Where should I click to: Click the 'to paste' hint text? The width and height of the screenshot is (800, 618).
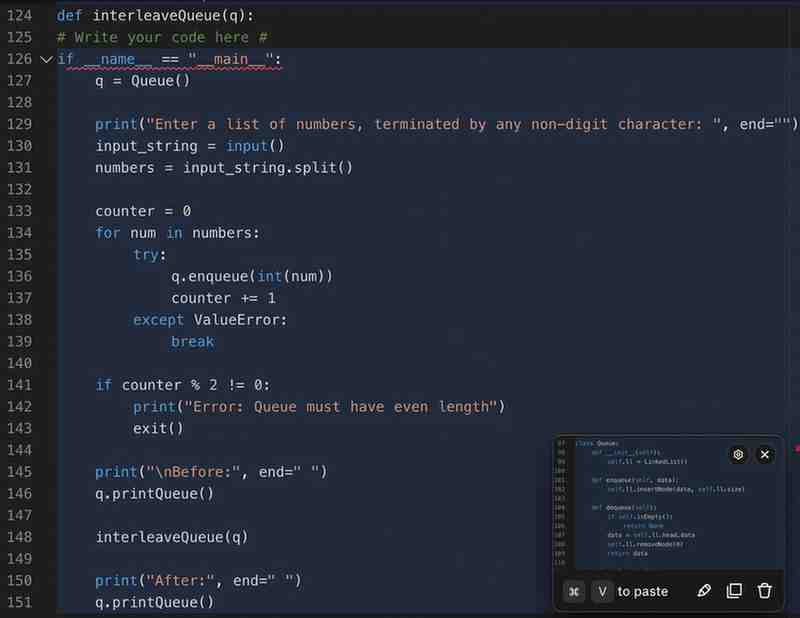642,591
